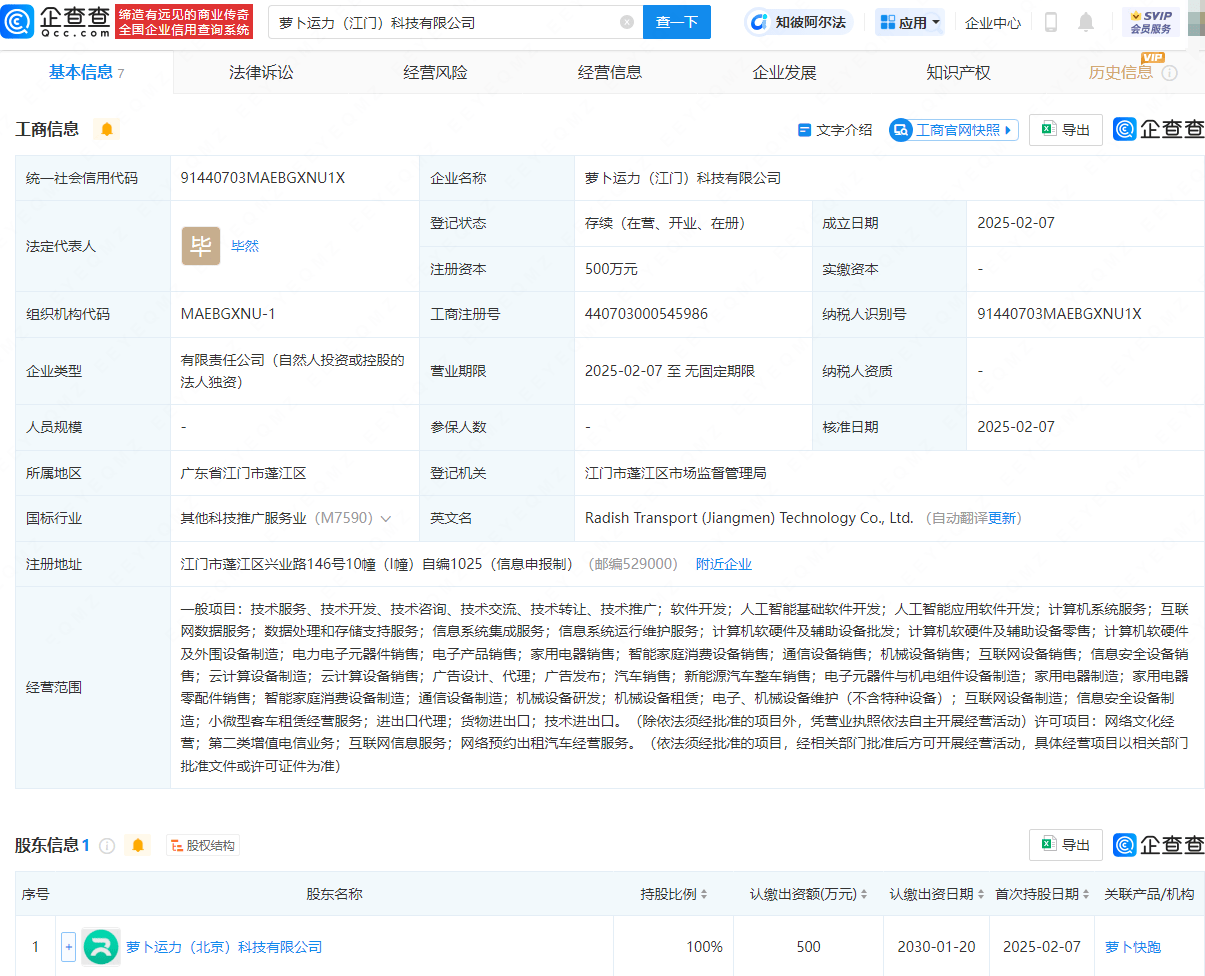Open the 应用 dropdown menu
The height and width of the screenshot is (976, 1205).
pos(910,22)
